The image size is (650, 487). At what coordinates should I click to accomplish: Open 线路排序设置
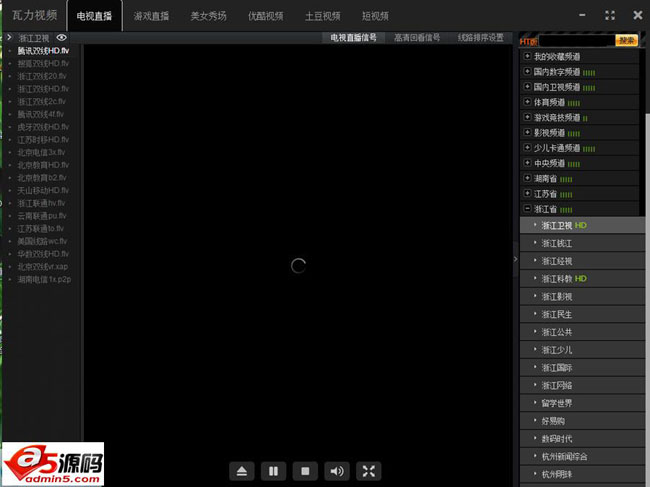pos(481,38)
